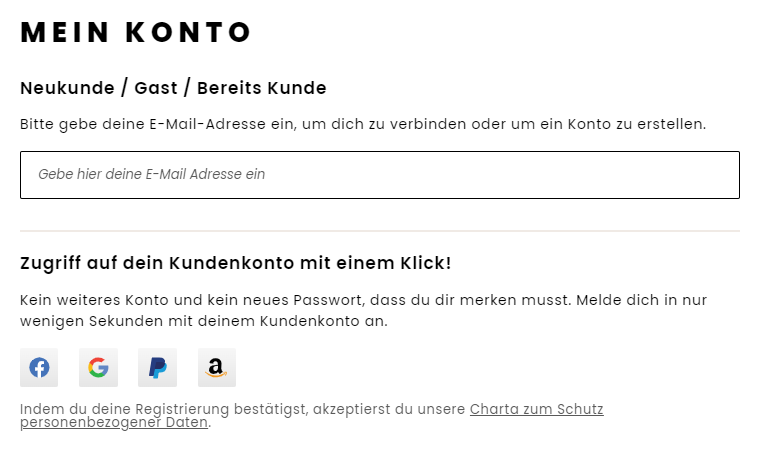Click the personenbezogener Daten link text
The width and height of the screenshot is (772, 452).
pos(114,422)
